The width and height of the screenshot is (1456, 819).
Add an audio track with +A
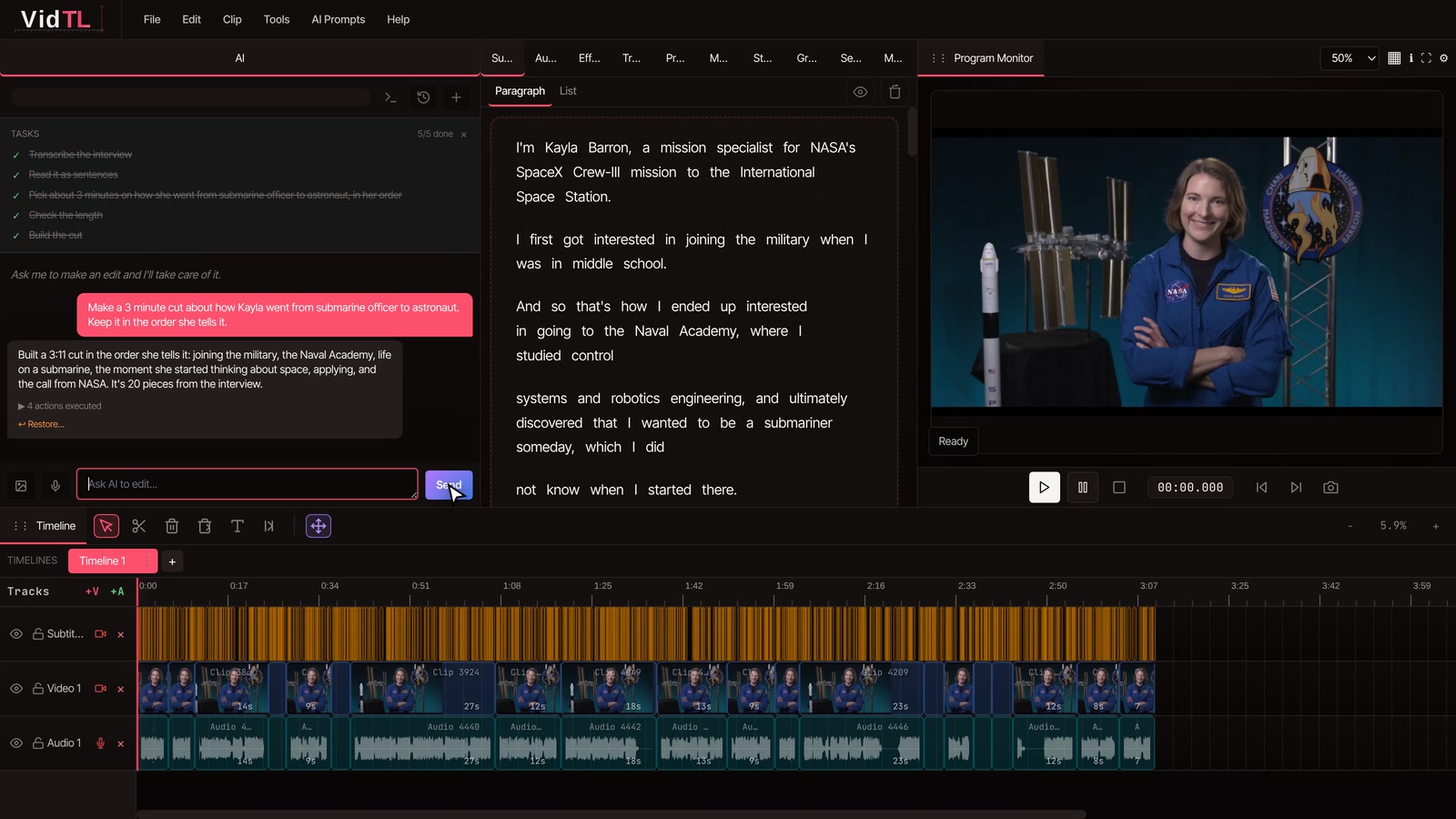[x=117, y=591]
